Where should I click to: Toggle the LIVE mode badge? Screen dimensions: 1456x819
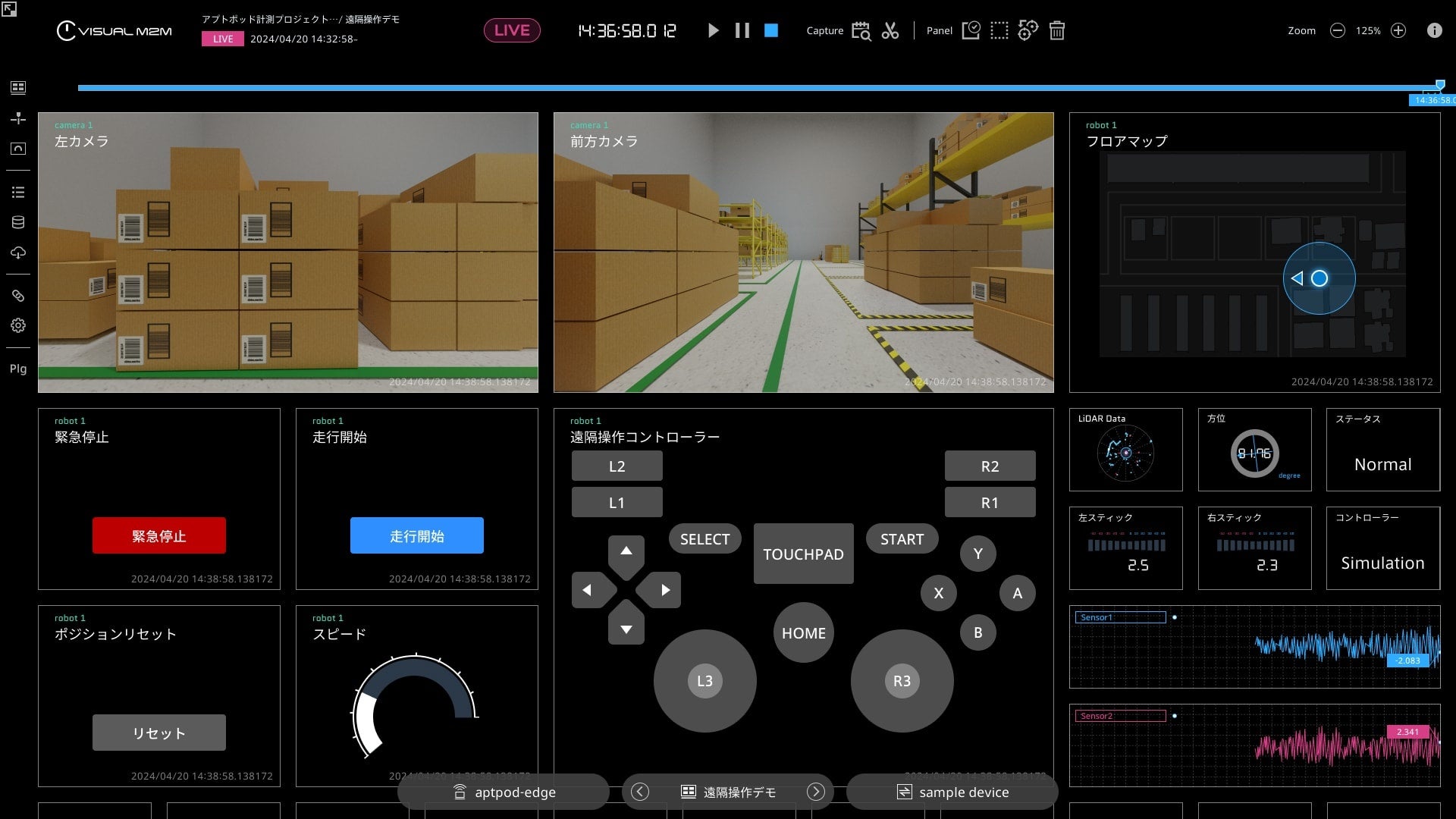point(512,30)
